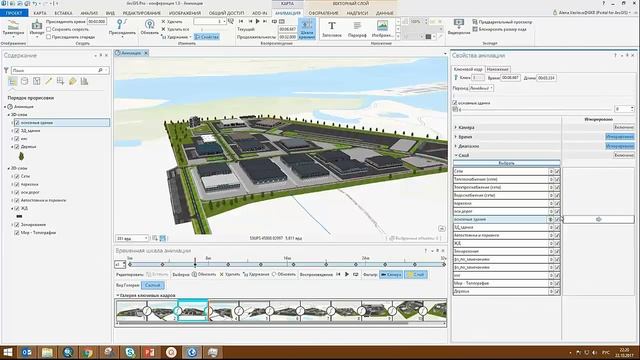The height and width of the screenshot is (360, 640).
Task: Toggle the Слой filter button in timeline
Action: [416, 275]
